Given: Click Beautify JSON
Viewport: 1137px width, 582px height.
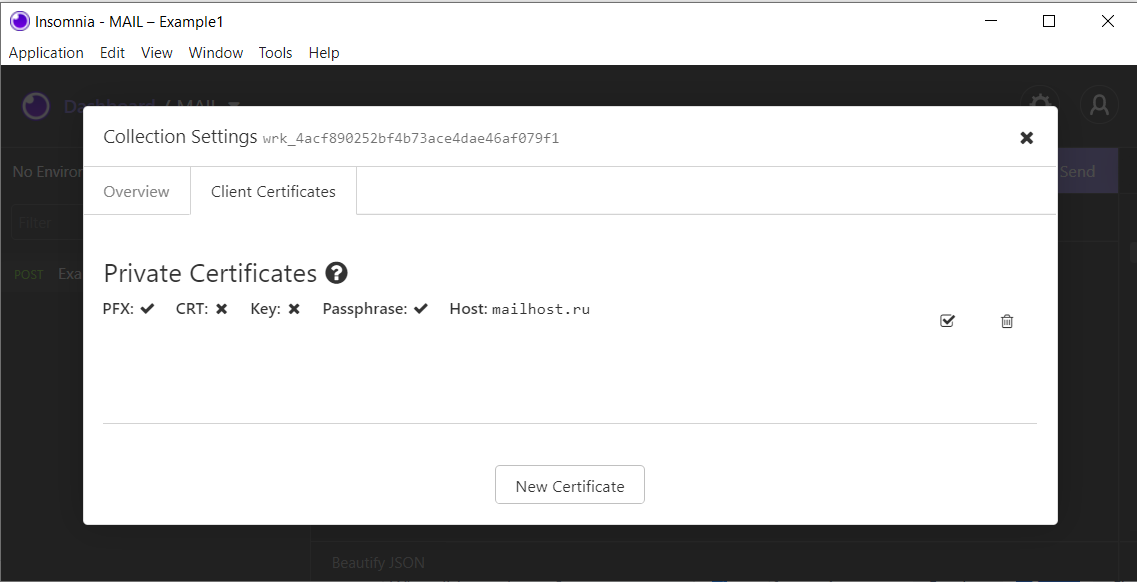Looking at the screenshot, I should (x=378, y=562).
